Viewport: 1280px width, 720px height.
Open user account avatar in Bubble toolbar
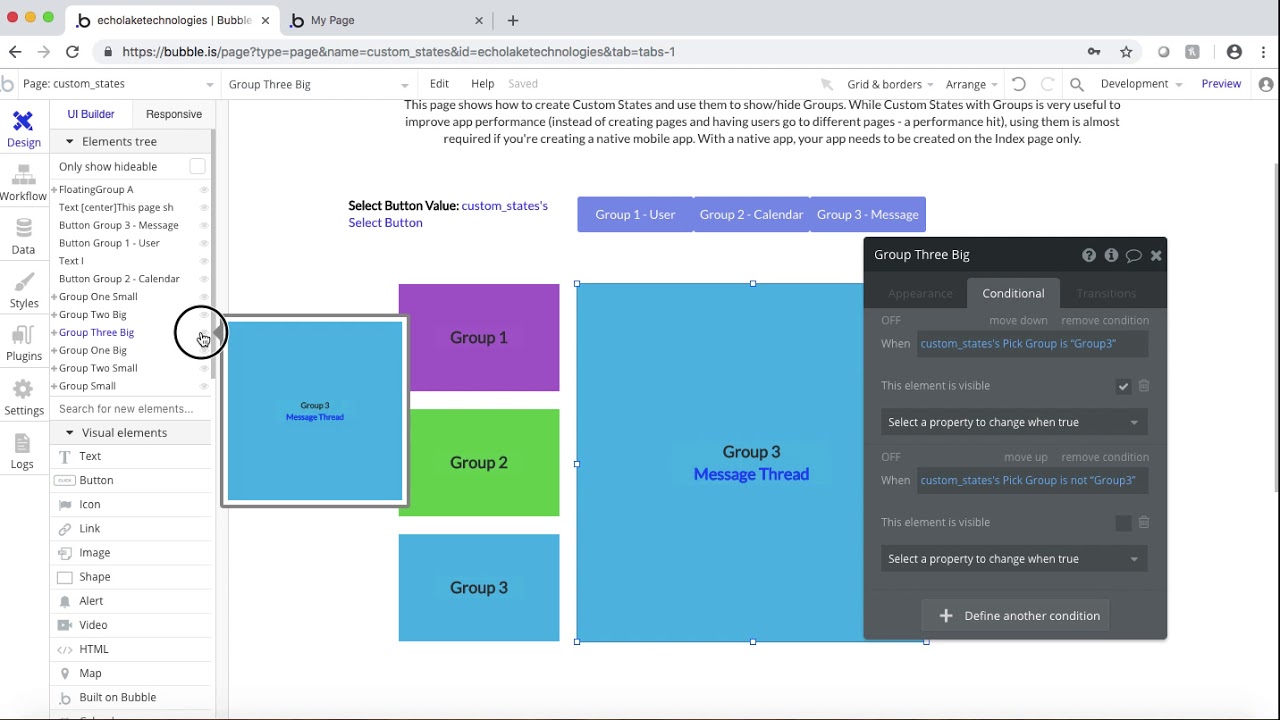click(1266, 85)
